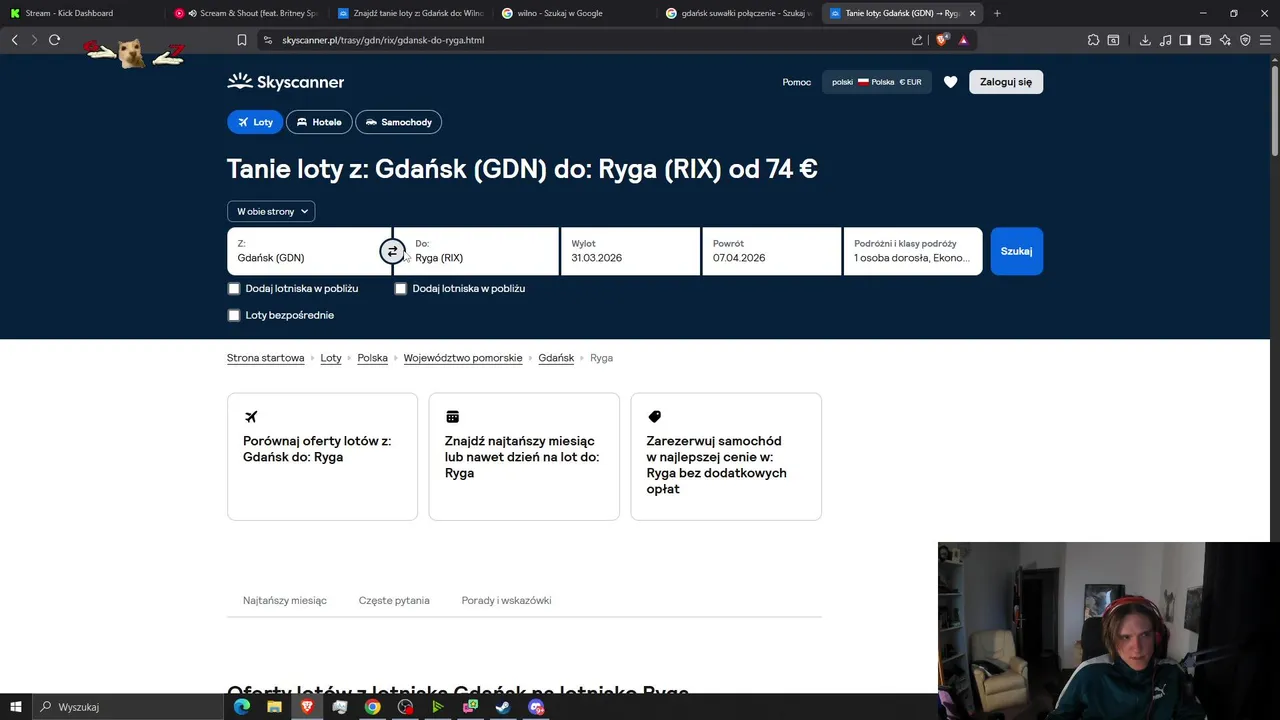Open browser main hamburger menu

point(1265,40)
